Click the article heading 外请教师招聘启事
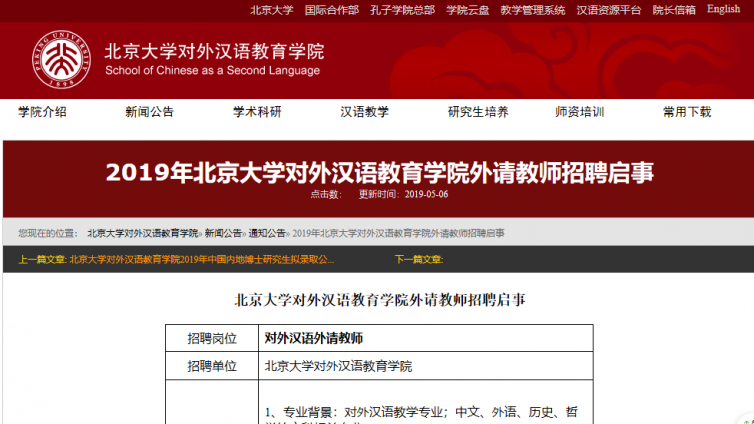Image resolution: width=754 pixels, height=424 pixels. (x=380, y=300)
